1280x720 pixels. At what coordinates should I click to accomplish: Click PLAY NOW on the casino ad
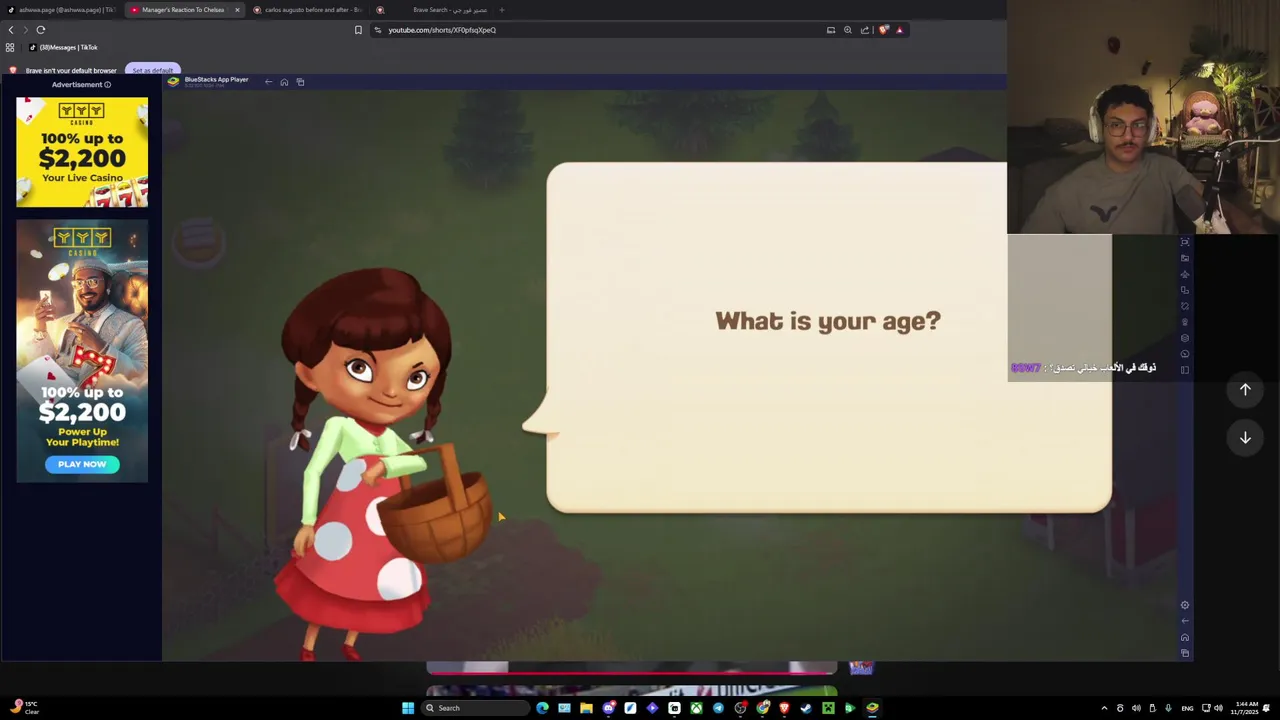click(x=82, y=464)
